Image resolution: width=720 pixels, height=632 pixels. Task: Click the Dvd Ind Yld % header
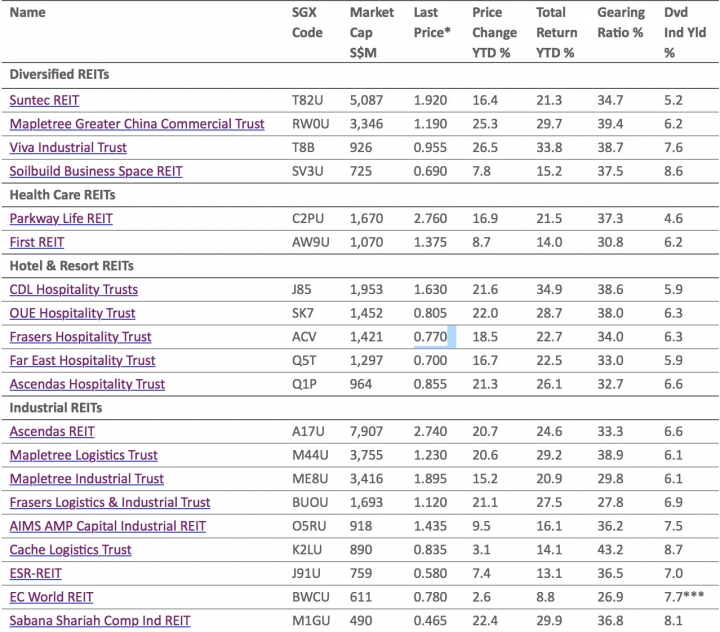(x=685, y=33)
